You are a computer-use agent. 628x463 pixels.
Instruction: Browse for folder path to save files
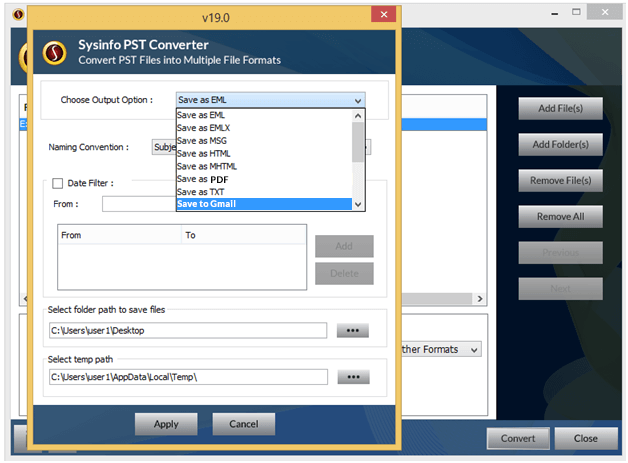tap(352, 331)
